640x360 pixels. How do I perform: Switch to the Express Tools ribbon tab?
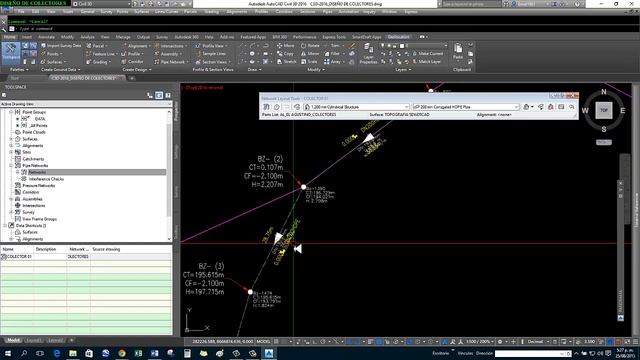(x=334, y=37)
